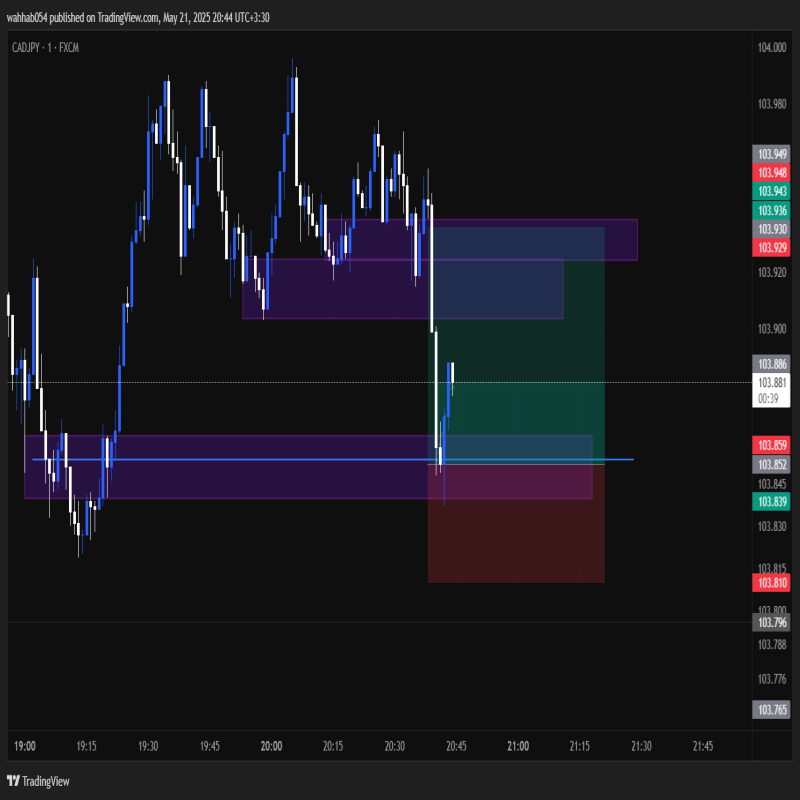Select the 103.845 price axis label
This screenshot has width=800, height=800.
click(771, 484)
